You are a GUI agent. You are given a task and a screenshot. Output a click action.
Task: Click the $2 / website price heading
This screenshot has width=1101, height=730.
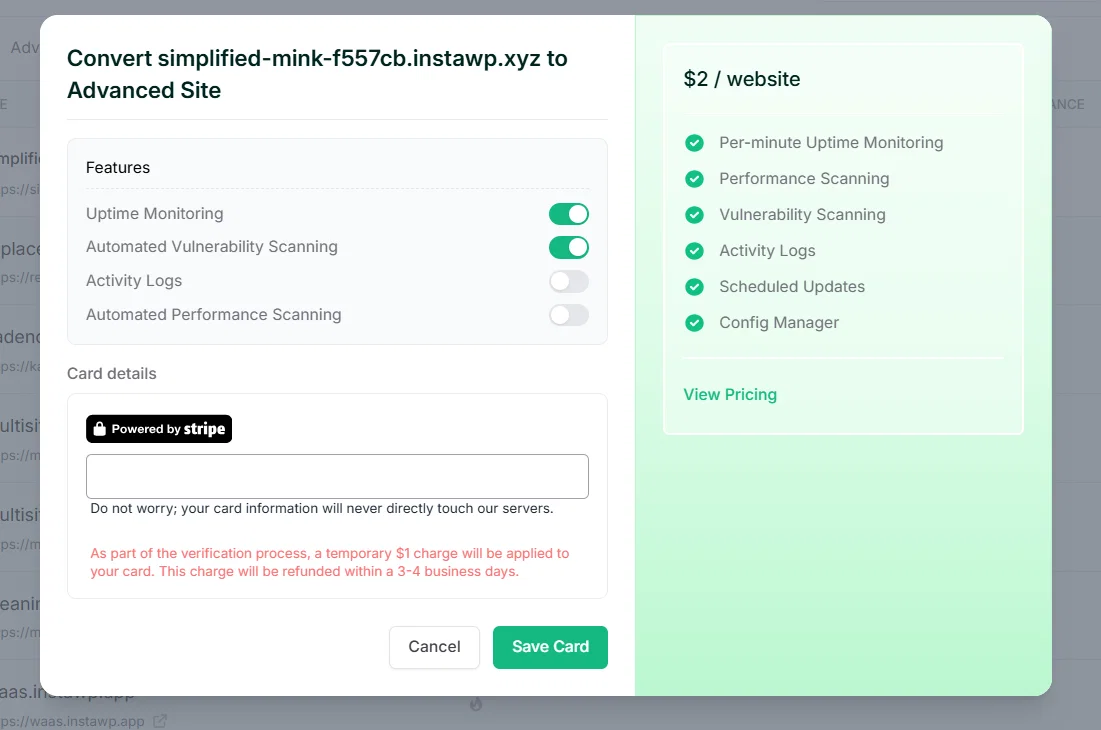741,79
